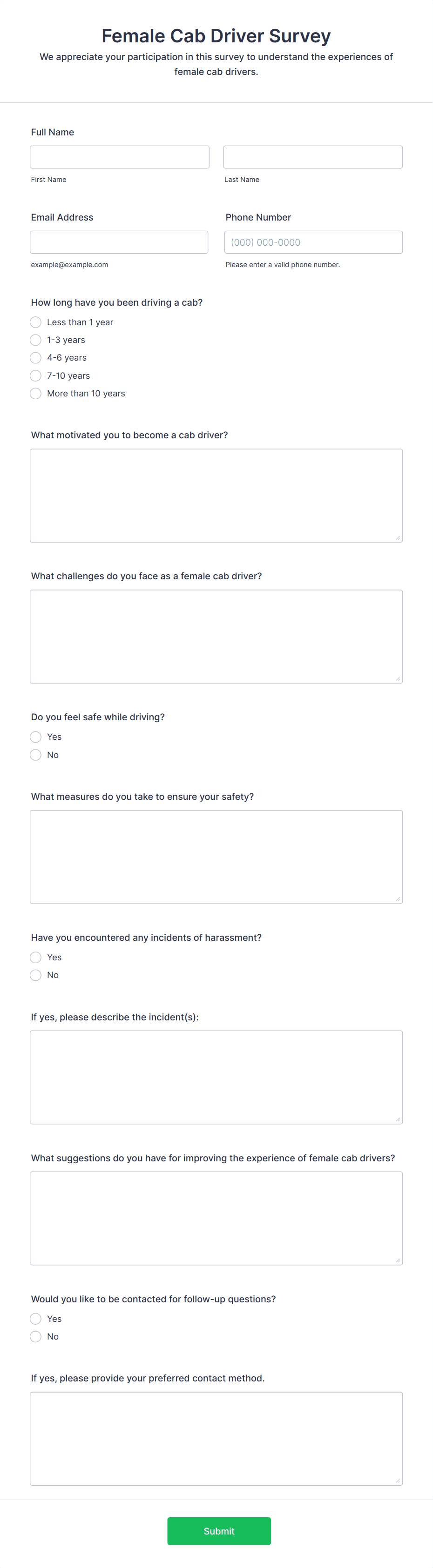The image size is (433, 1568).
Task: Choose "4-6 years" for driving experience
Action: click(35, 357)
